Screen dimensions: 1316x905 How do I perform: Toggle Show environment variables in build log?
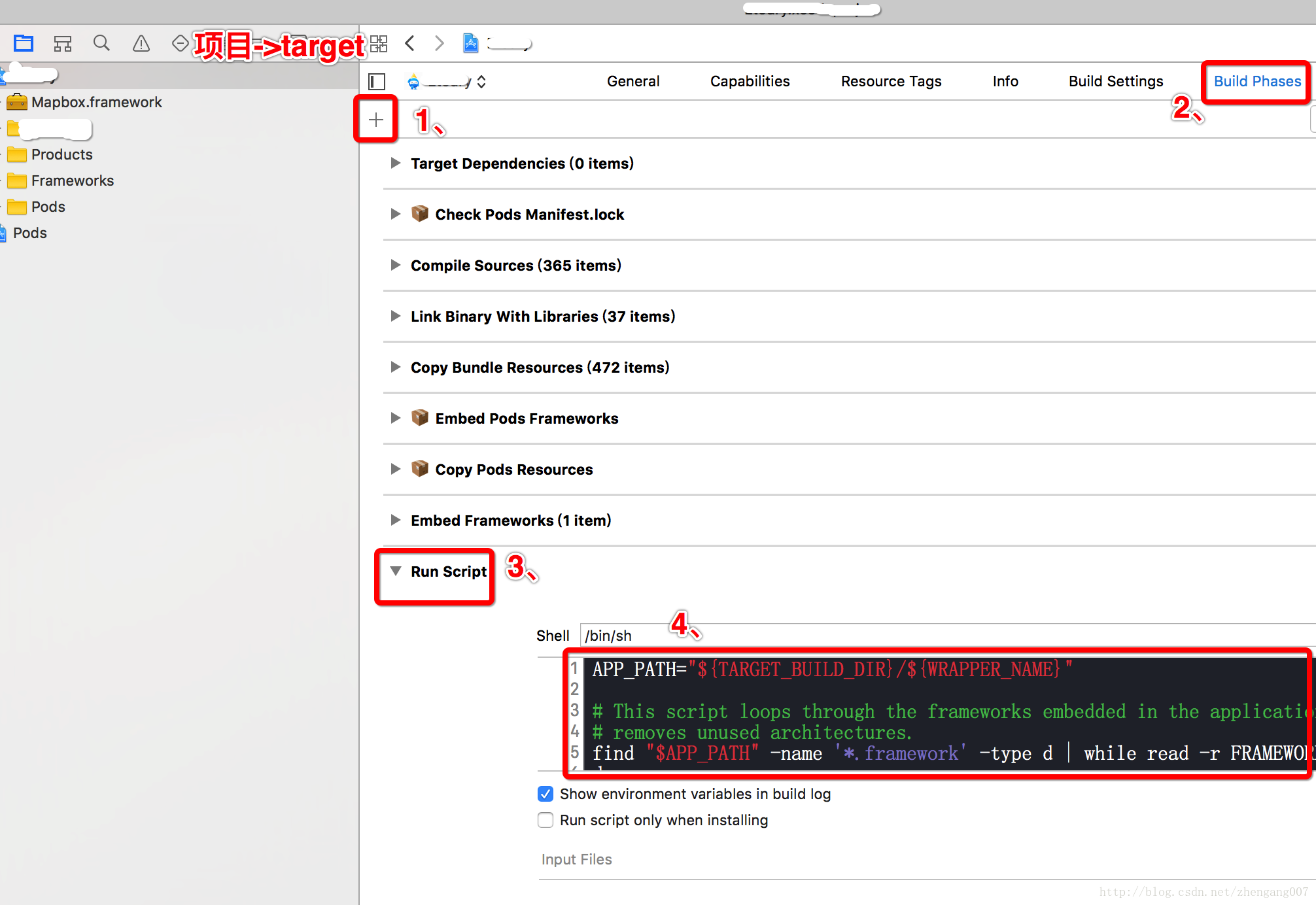pos(543,794)
